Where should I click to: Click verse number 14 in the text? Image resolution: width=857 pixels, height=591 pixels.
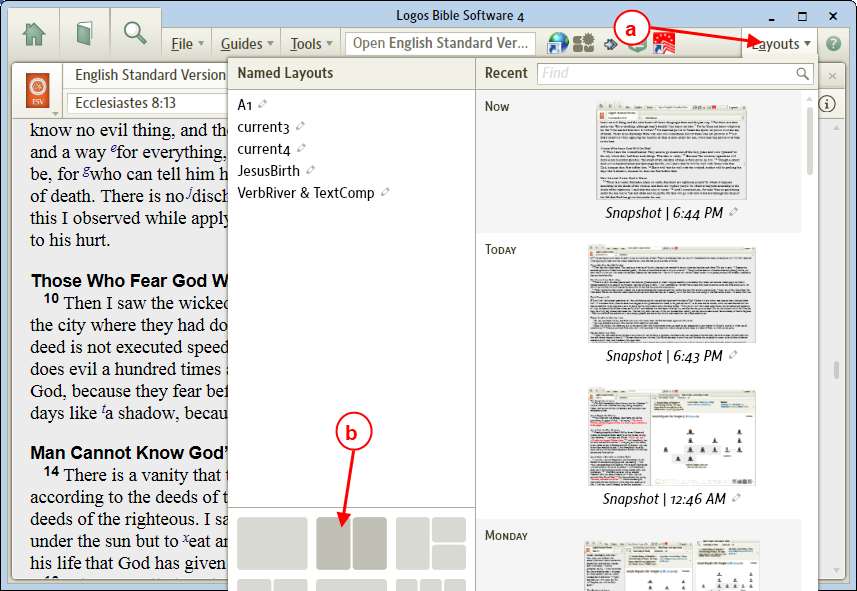pos(51,471)
